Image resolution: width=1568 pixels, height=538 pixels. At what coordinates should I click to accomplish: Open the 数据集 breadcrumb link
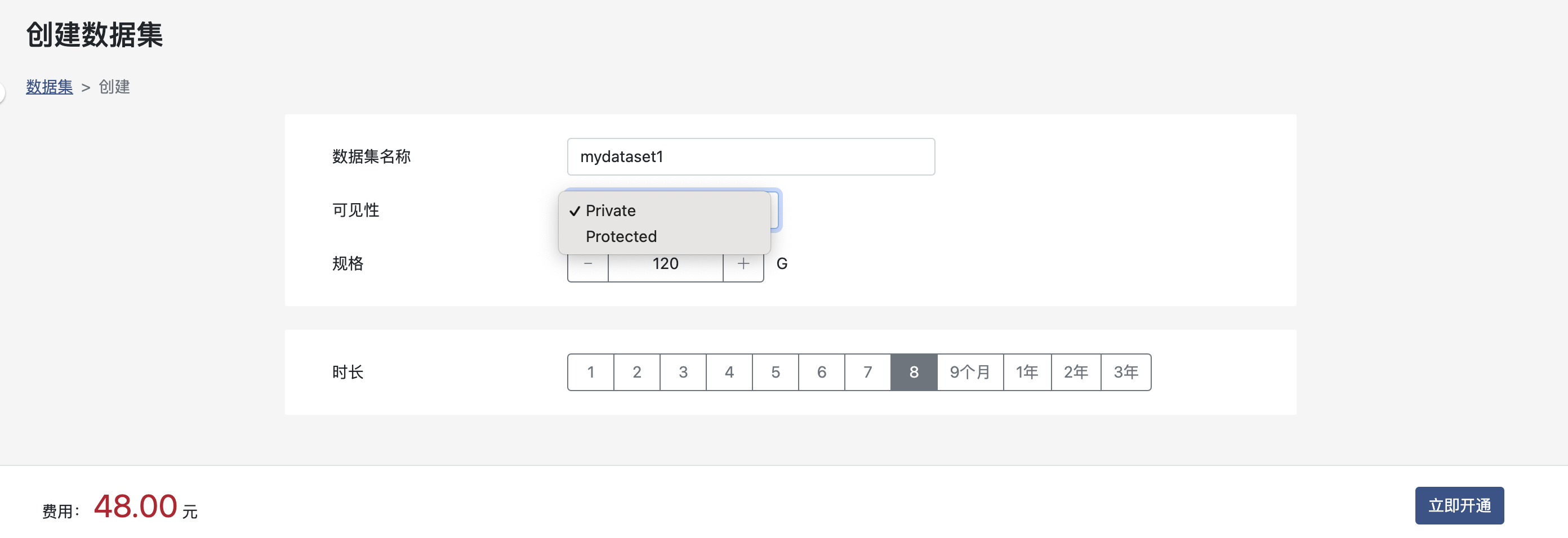[x=50, y=87]
